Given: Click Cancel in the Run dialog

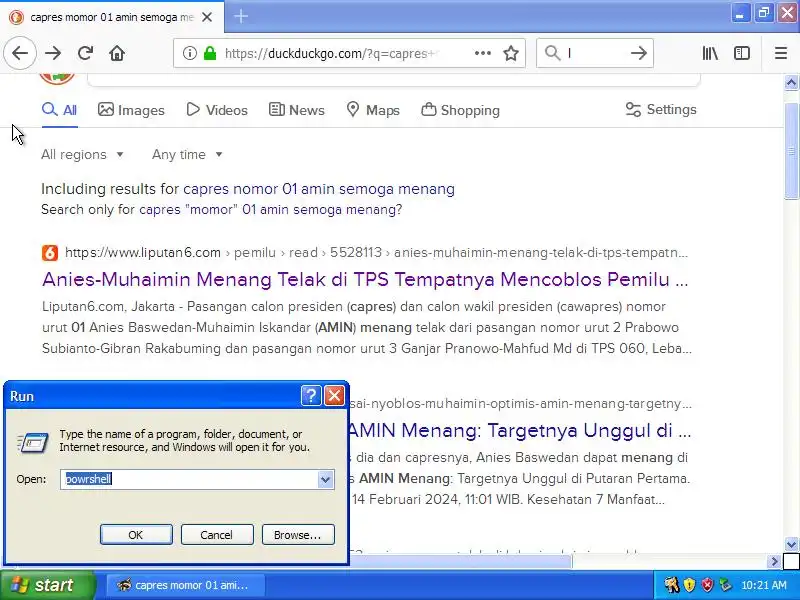Looking at the screenshot, I should point(217,535).
